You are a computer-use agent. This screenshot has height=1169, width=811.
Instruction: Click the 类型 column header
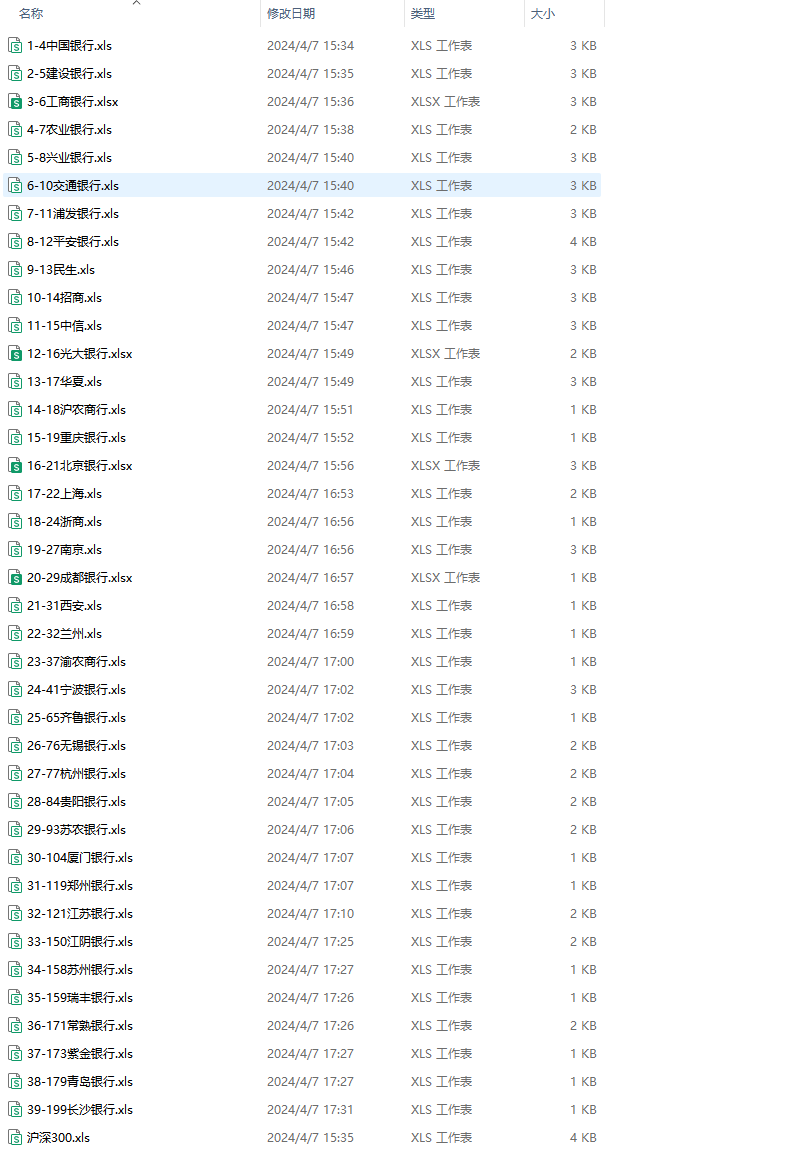[423, 14]
